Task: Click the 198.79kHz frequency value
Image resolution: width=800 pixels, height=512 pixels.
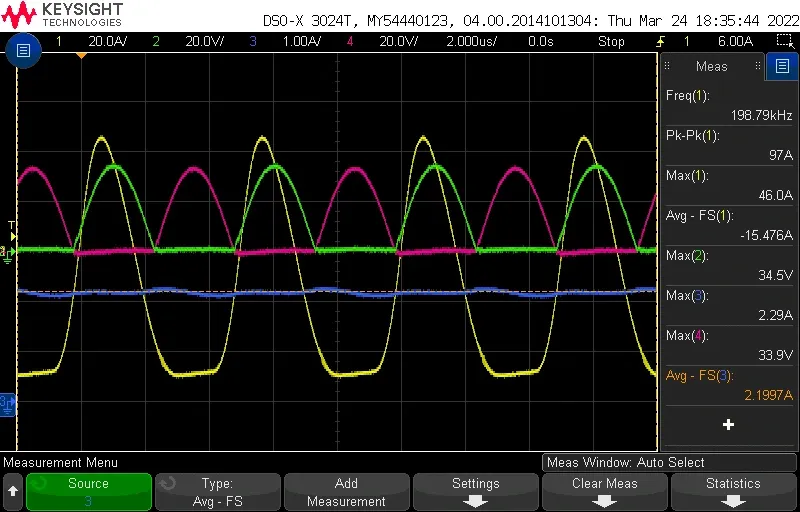Action: (x=761, y=115)
